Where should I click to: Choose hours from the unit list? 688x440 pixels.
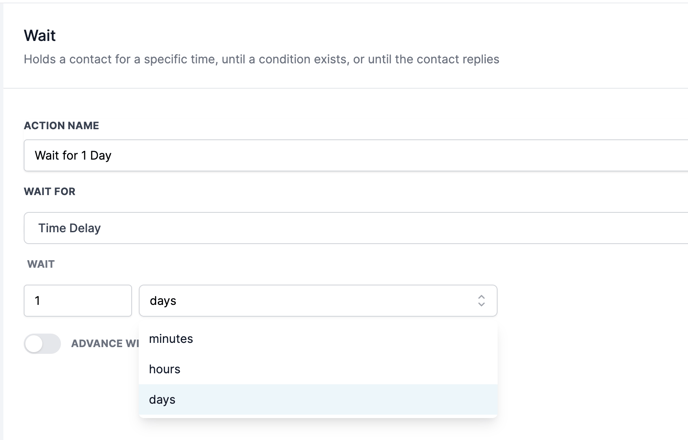pyautogui.click(x=165, y=369)
